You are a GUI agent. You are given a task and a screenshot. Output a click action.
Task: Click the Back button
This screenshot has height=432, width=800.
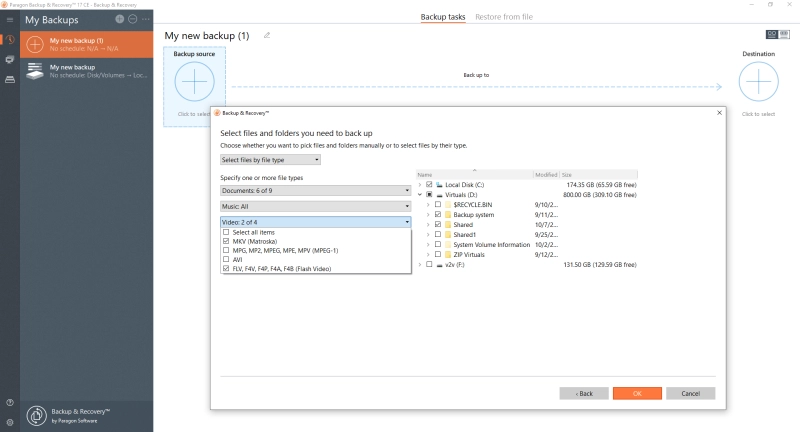click(x=584, y=393)
